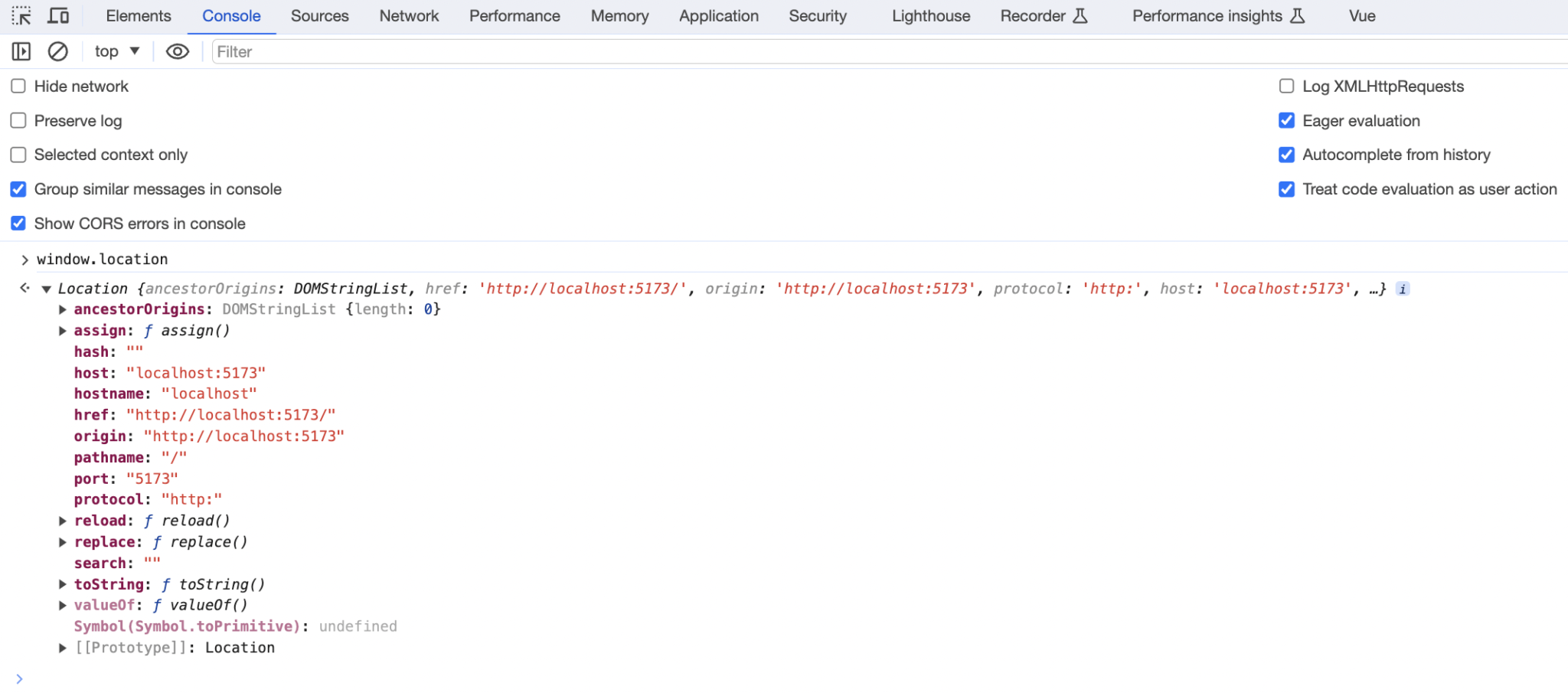The image size is (1568, 693).
Task: Open the top execution context dropdown
Action: point(116,51)
